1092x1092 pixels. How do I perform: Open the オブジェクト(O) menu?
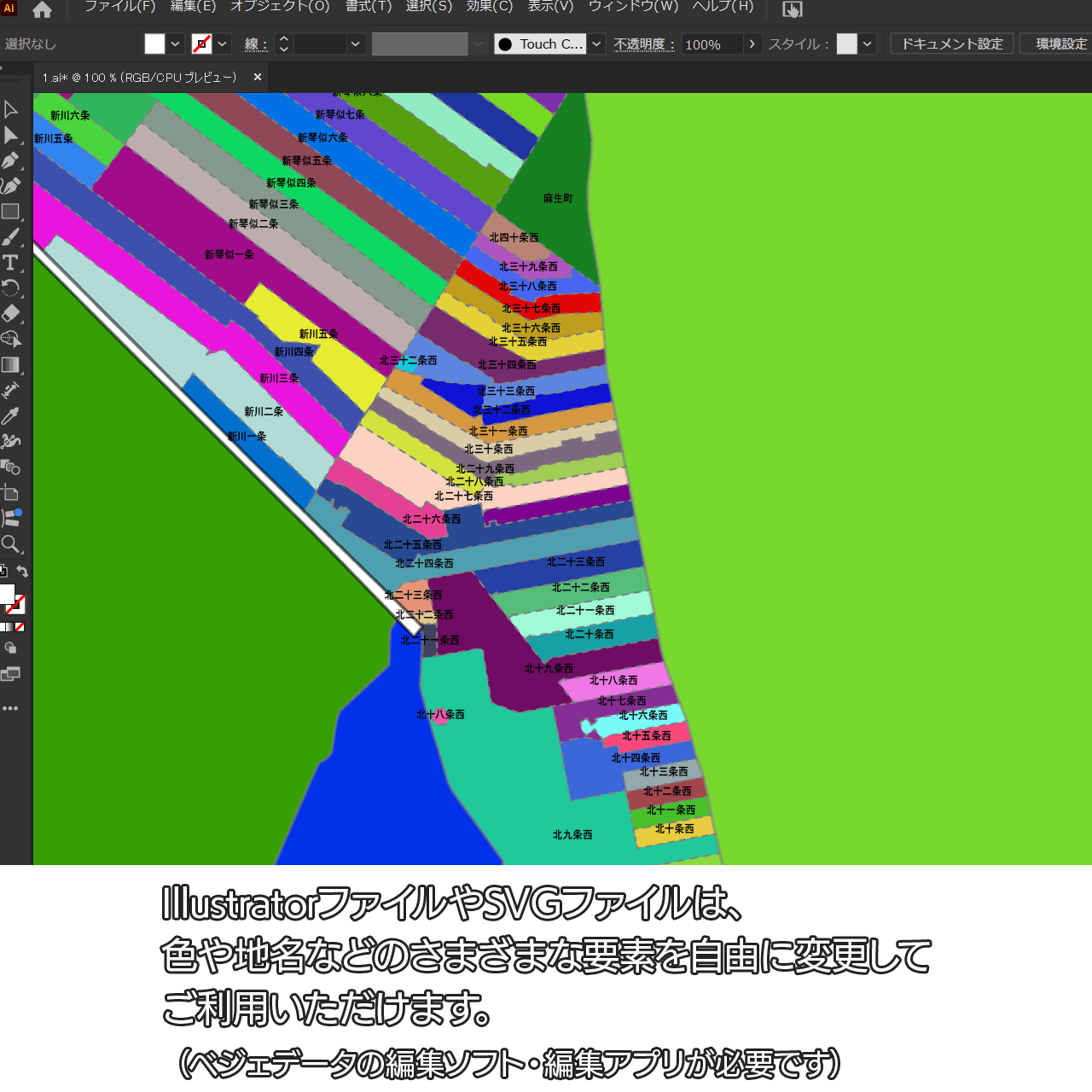(x=280, y=7)
